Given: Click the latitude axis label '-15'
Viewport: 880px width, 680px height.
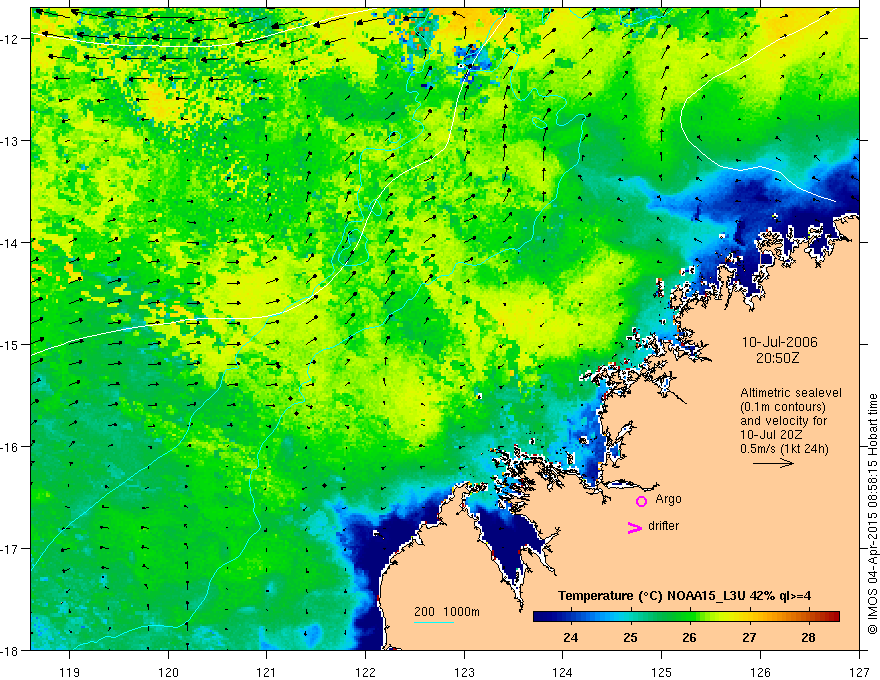Looking at the screenshot, I should tap(10, 345).
